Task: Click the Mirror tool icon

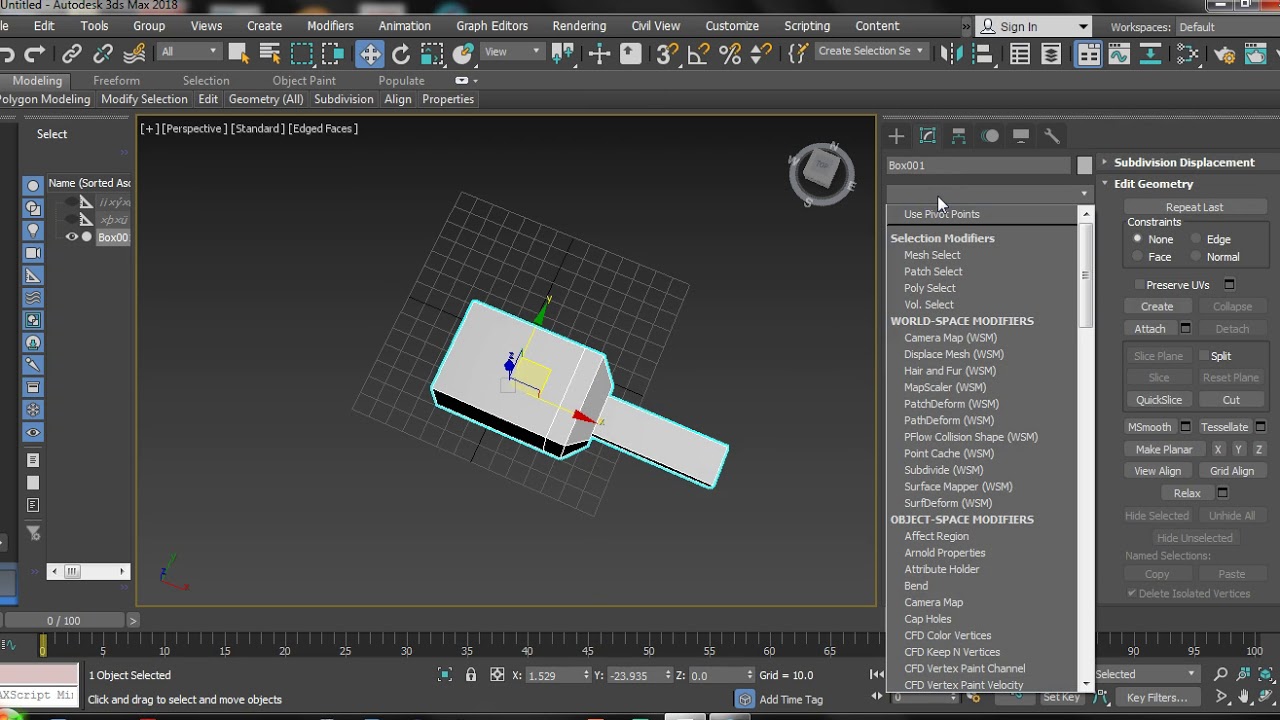Action: pyautogui.click(x=951, y=54)
